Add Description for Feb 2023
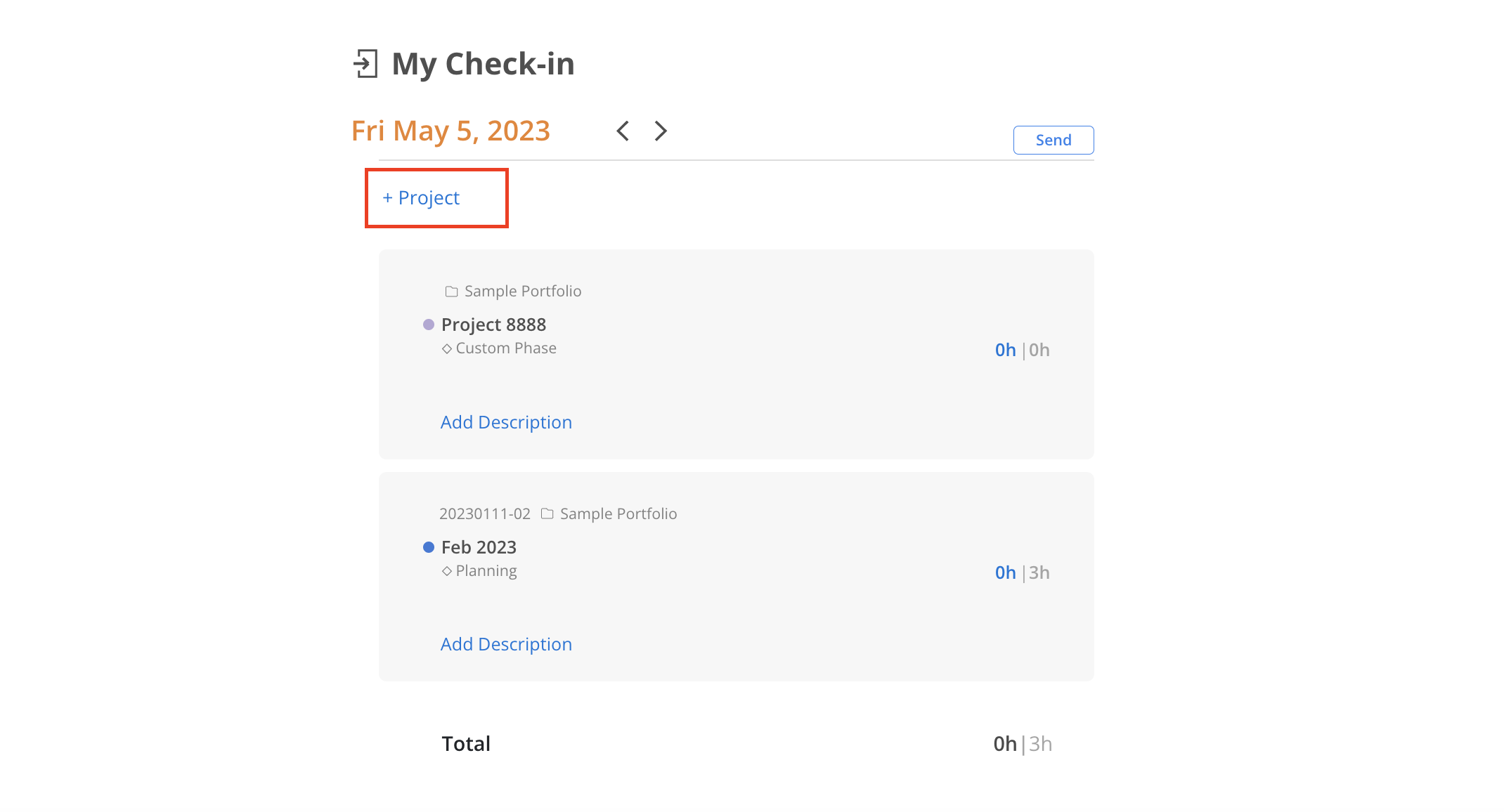 point(506,644)
